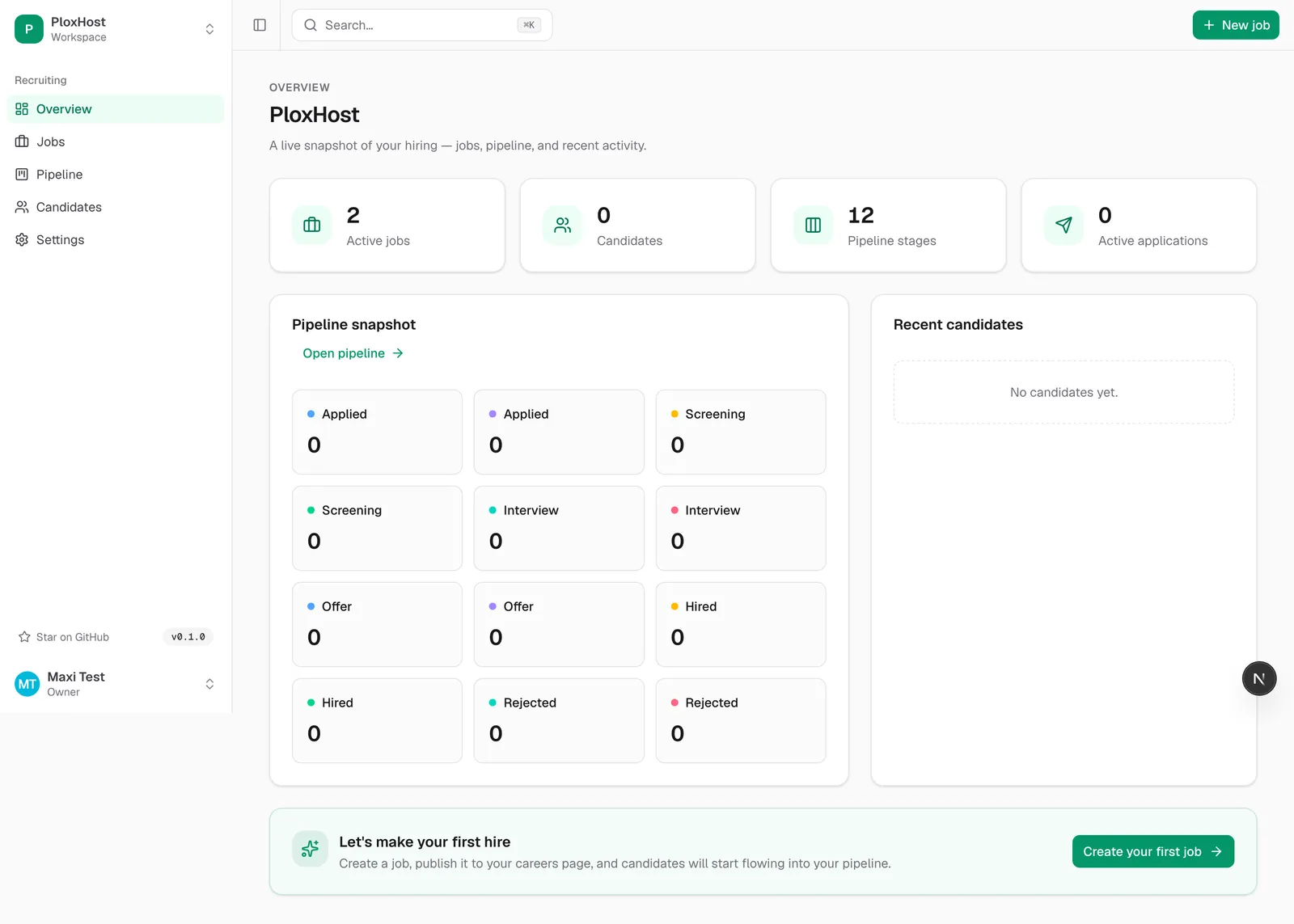The image size is (1294, 924).
Task: Open the Next.js dev tools N badge
Action: [1259, 679]
